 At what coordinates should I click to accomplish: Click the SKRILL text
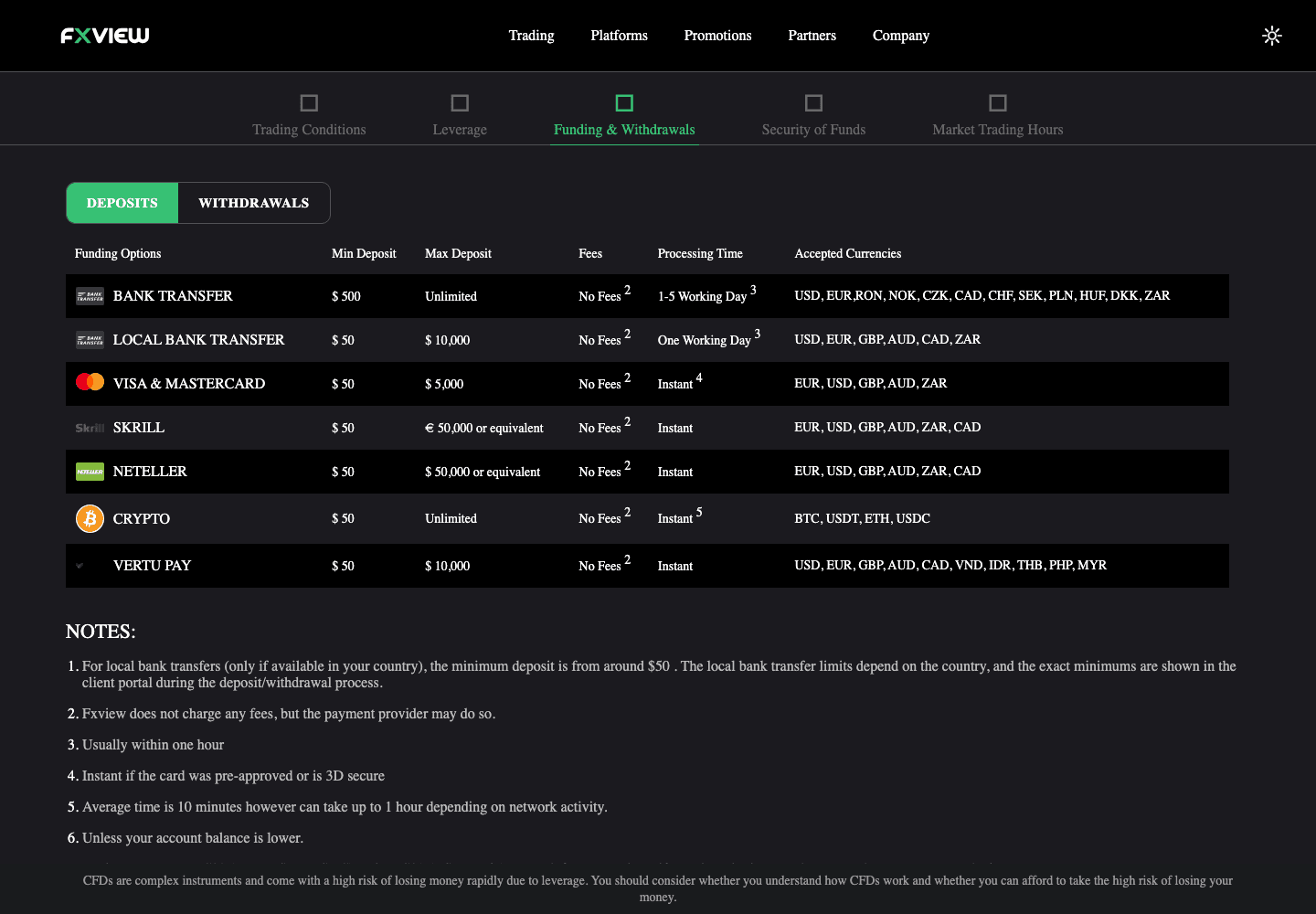point(139,428)
